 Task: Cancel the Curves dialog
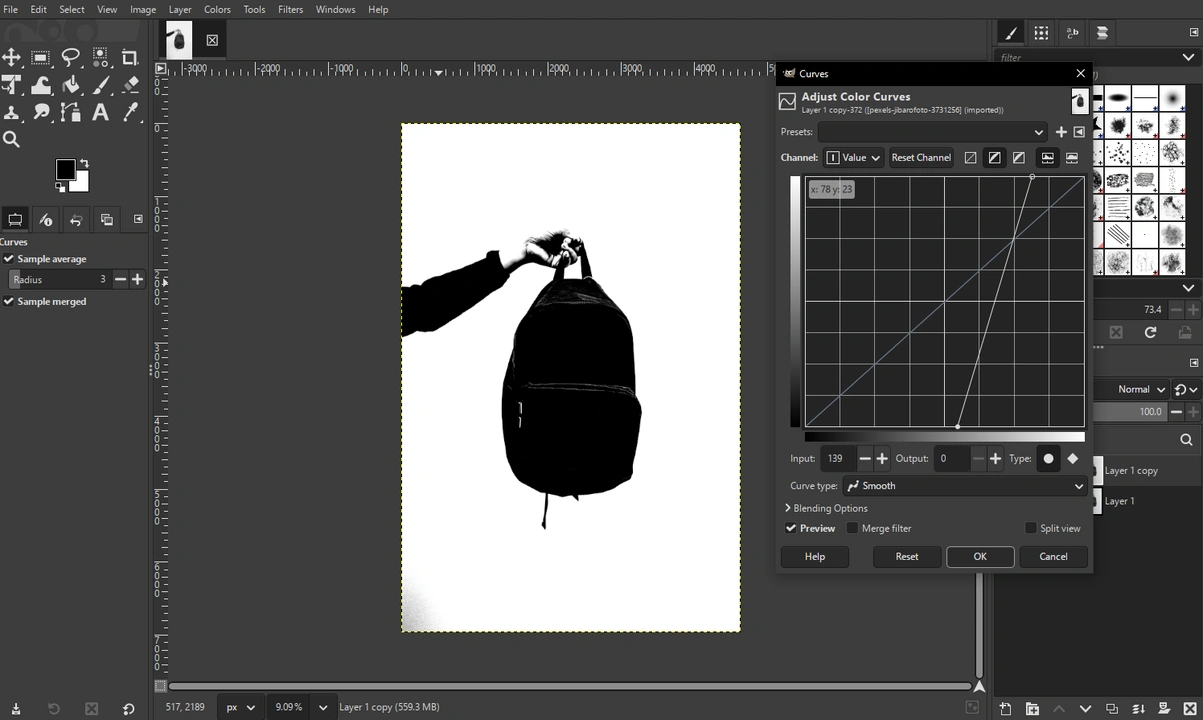click(x=1053, y=557)
